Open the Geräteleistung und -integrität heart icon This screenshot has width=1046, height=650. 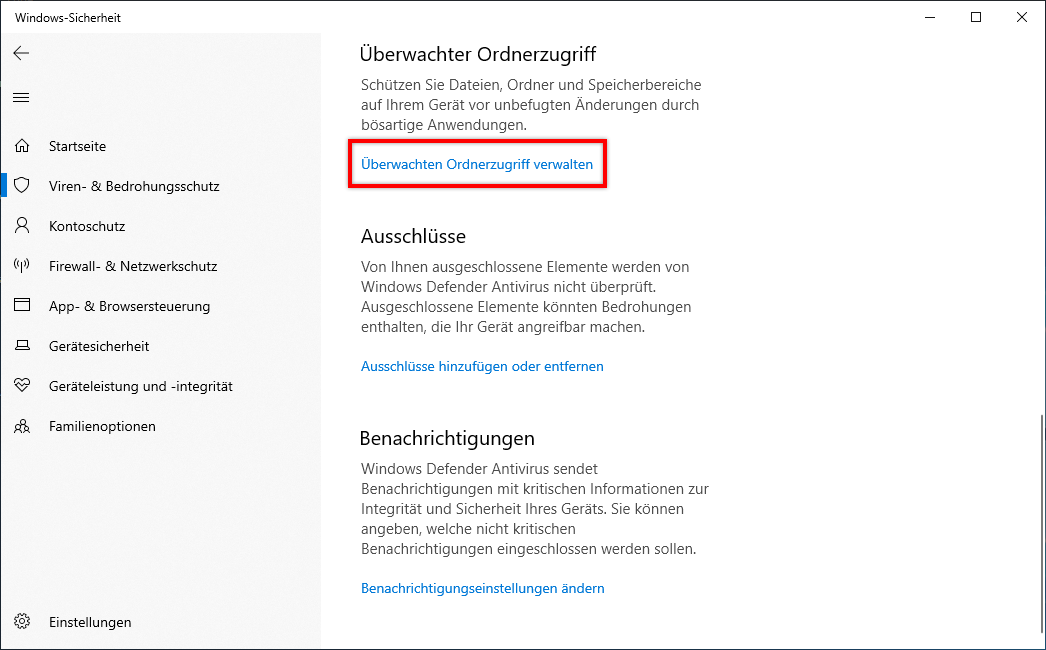(22, 386)
